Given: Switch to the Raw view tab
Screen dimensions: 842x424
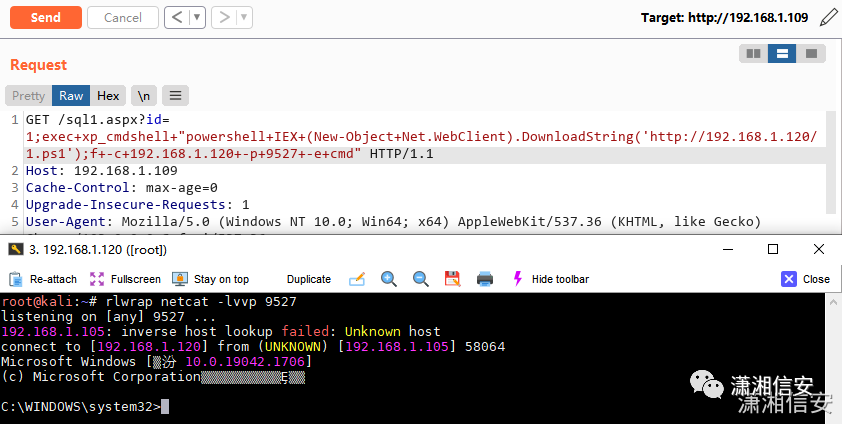Looking at the screenshot, I should point(71,96).
